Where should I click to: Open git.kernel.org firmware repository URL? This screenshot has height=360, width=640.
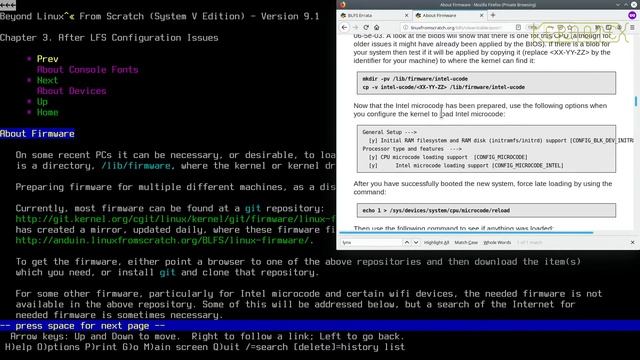pos(176,219)
